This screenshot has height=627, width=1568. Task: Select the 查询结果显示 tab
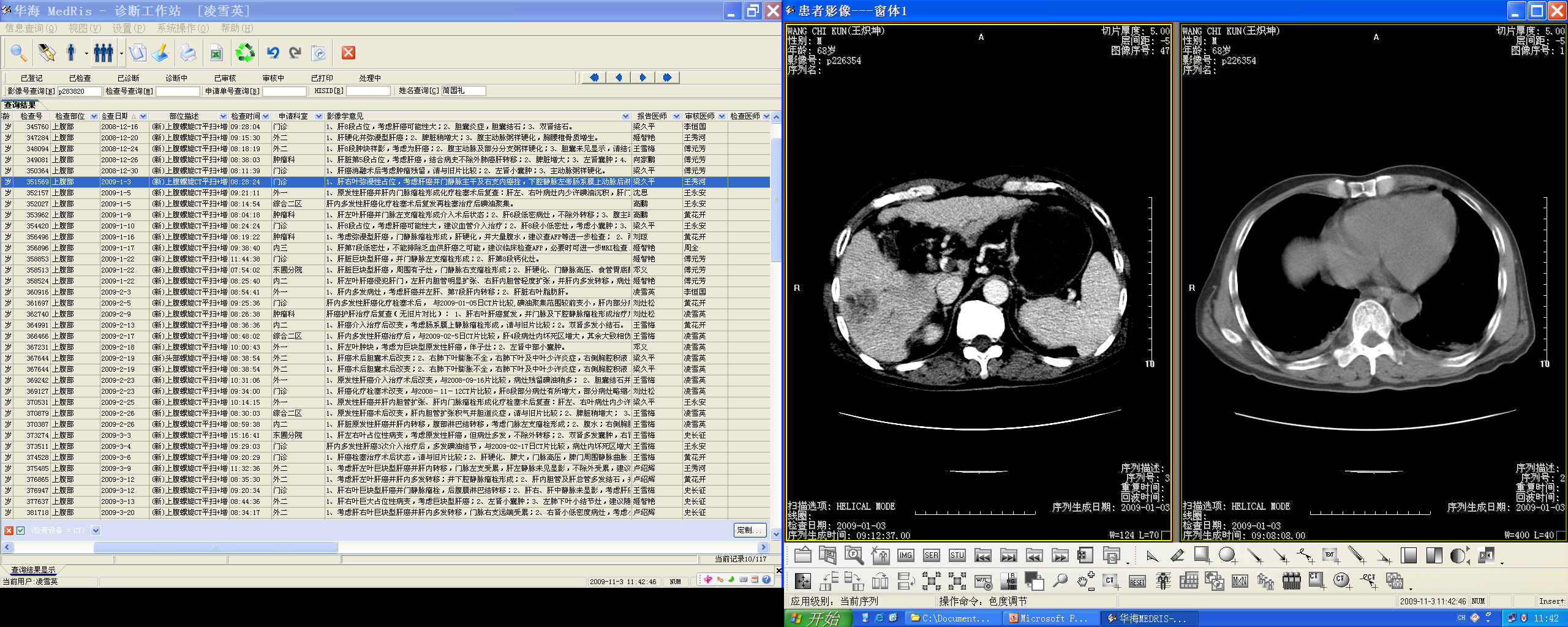(x=34, y=570)
